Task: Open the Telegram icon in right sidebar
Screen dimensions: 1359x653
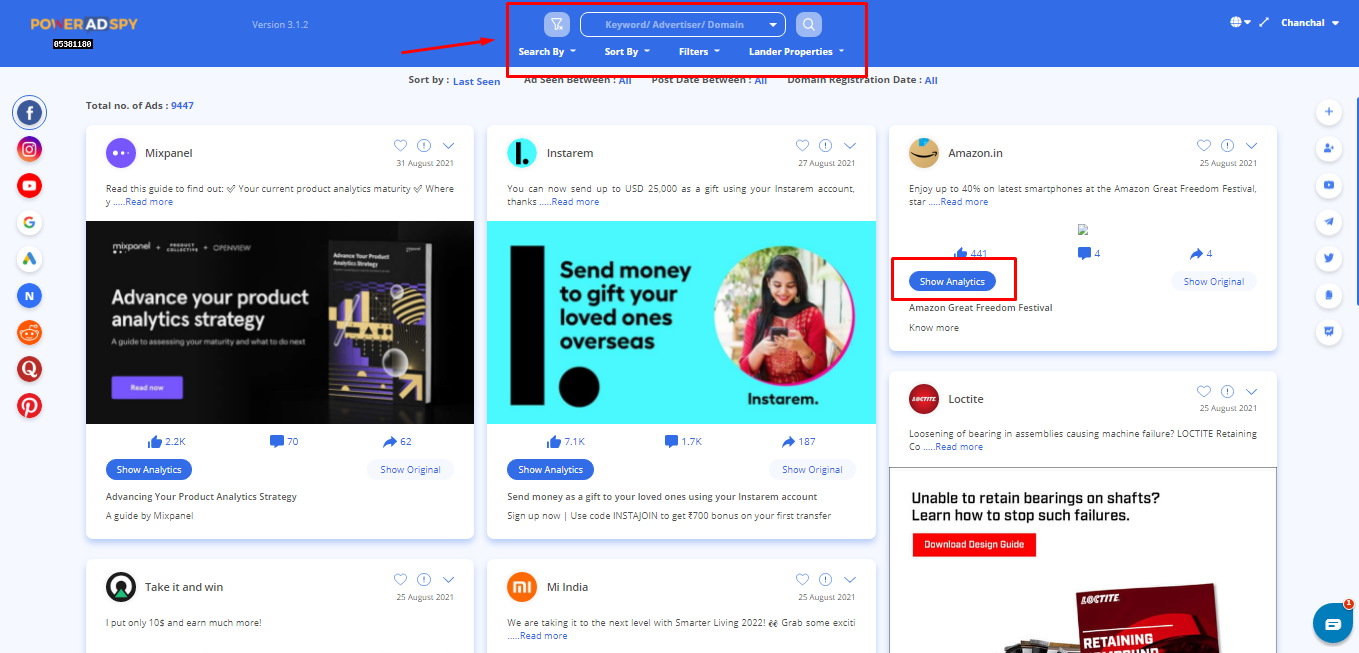Action: click(x=1329, y=222)
